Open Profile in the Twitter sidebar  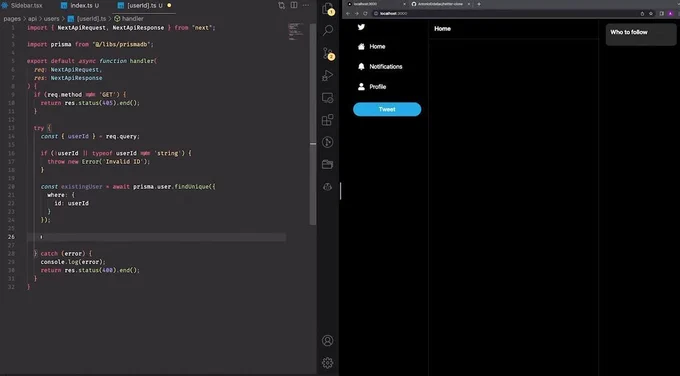372,87
